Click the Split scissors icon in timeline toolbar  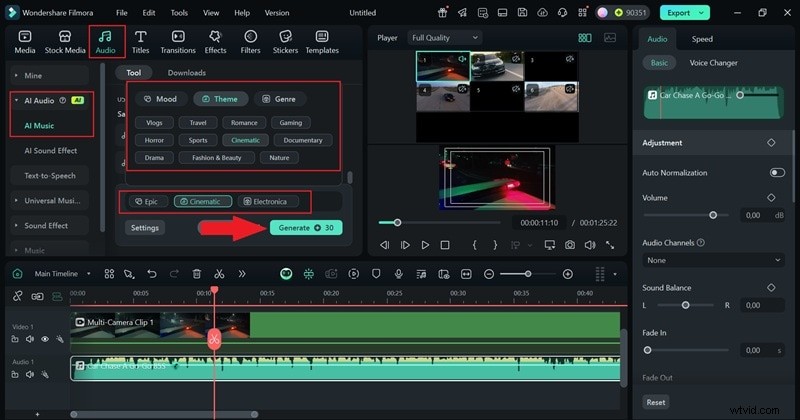click(x=219, y=273)
